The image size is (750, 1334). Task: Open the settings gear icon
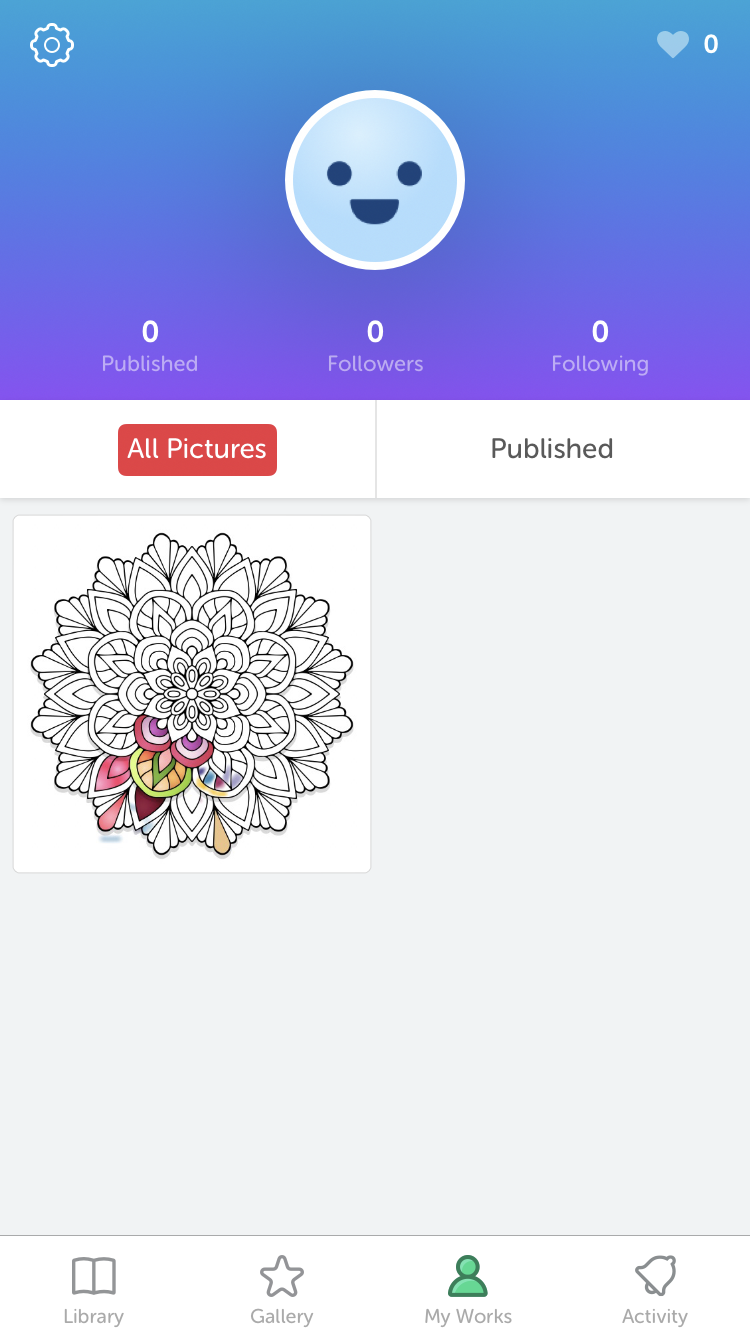tap(51, 45)
